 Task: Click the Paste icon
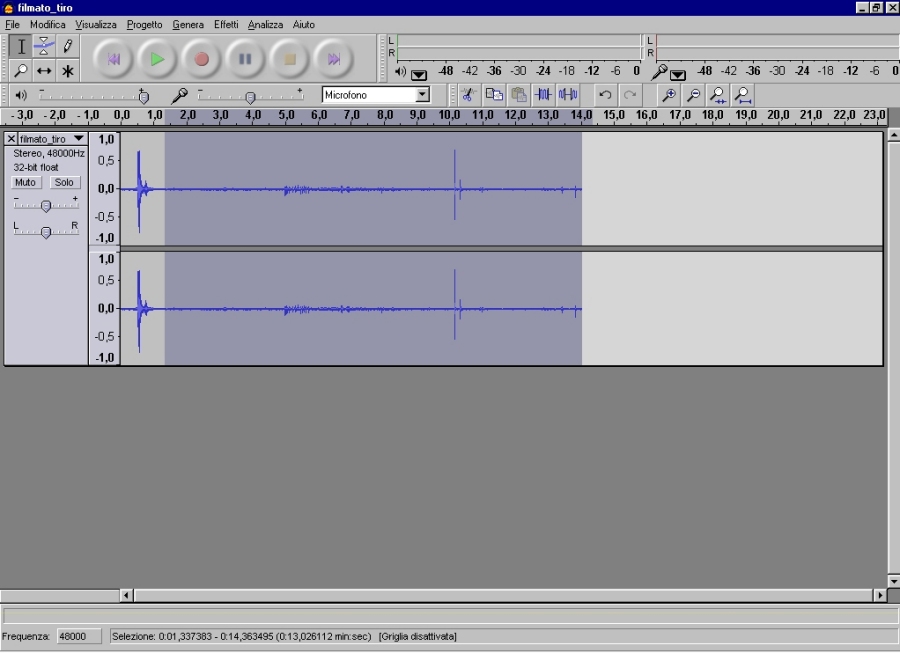point(519,95)
